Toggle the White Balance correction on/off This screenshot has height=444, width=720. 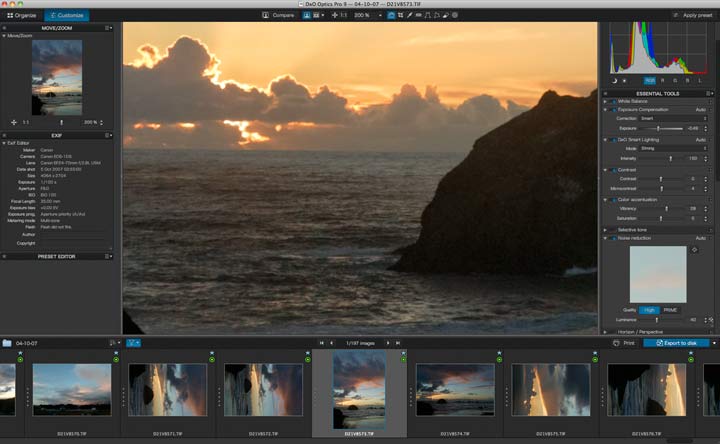(x=613, y=101)
